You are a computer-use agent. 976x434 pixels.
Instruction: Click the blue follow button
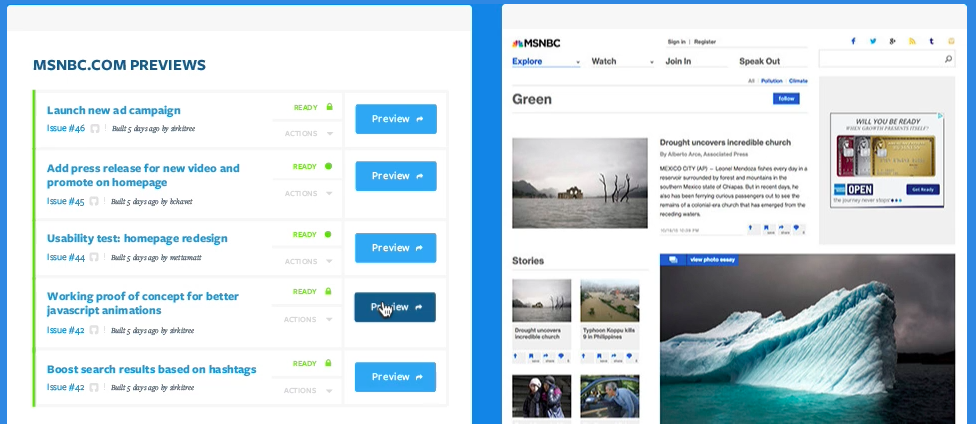[x=786, y=99]
